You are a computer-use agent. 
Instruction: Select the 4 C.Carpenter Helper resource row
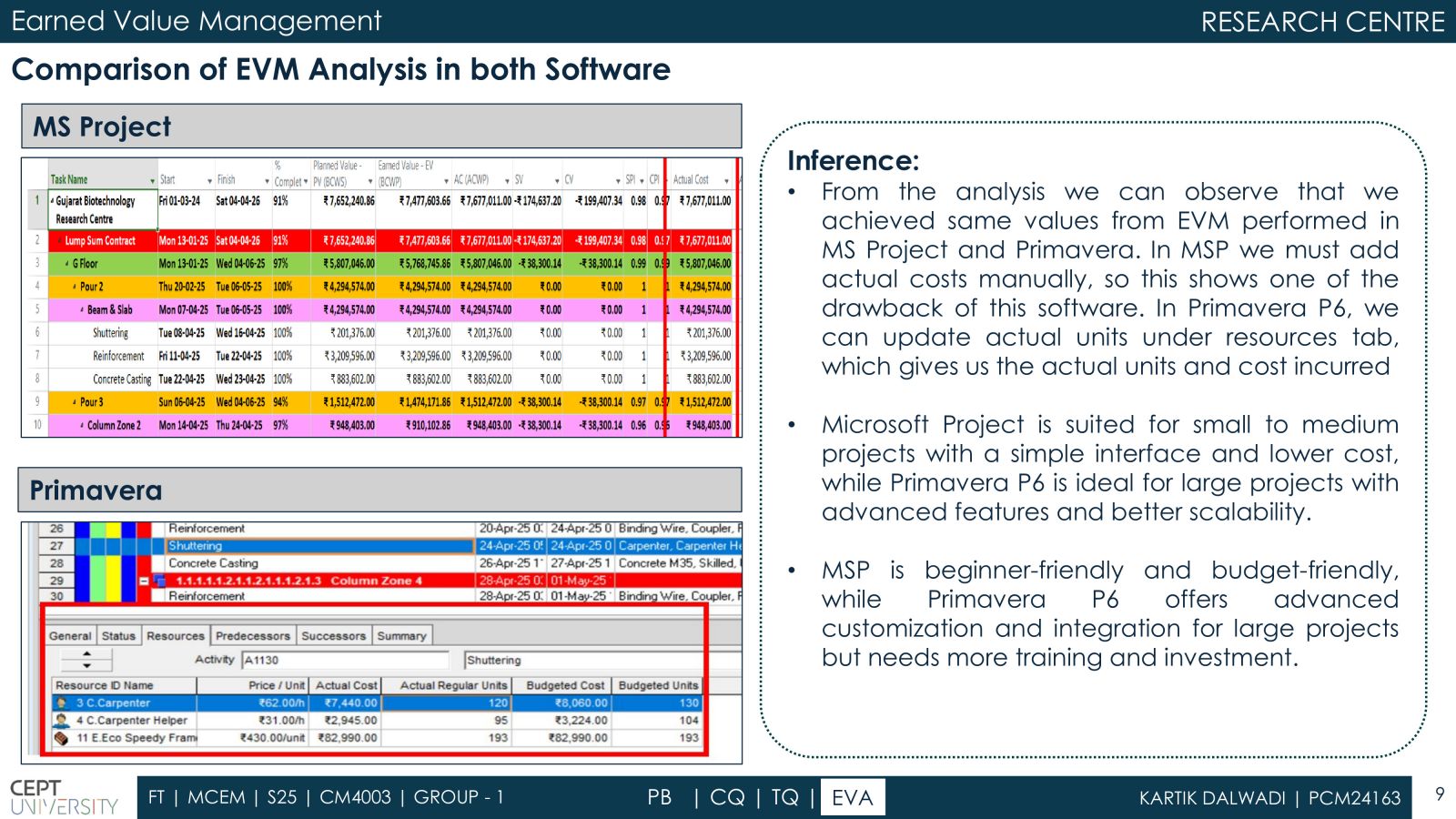377,720
